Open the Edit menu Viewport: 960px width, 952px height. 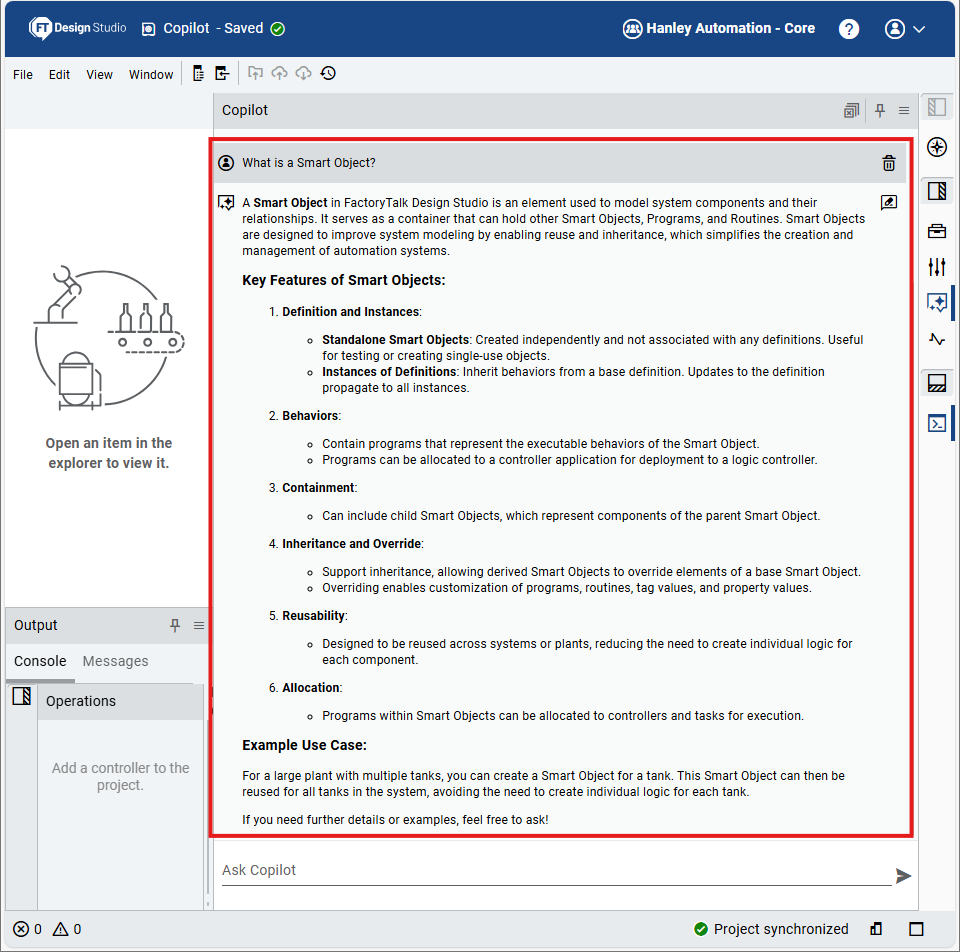point(59,75)
